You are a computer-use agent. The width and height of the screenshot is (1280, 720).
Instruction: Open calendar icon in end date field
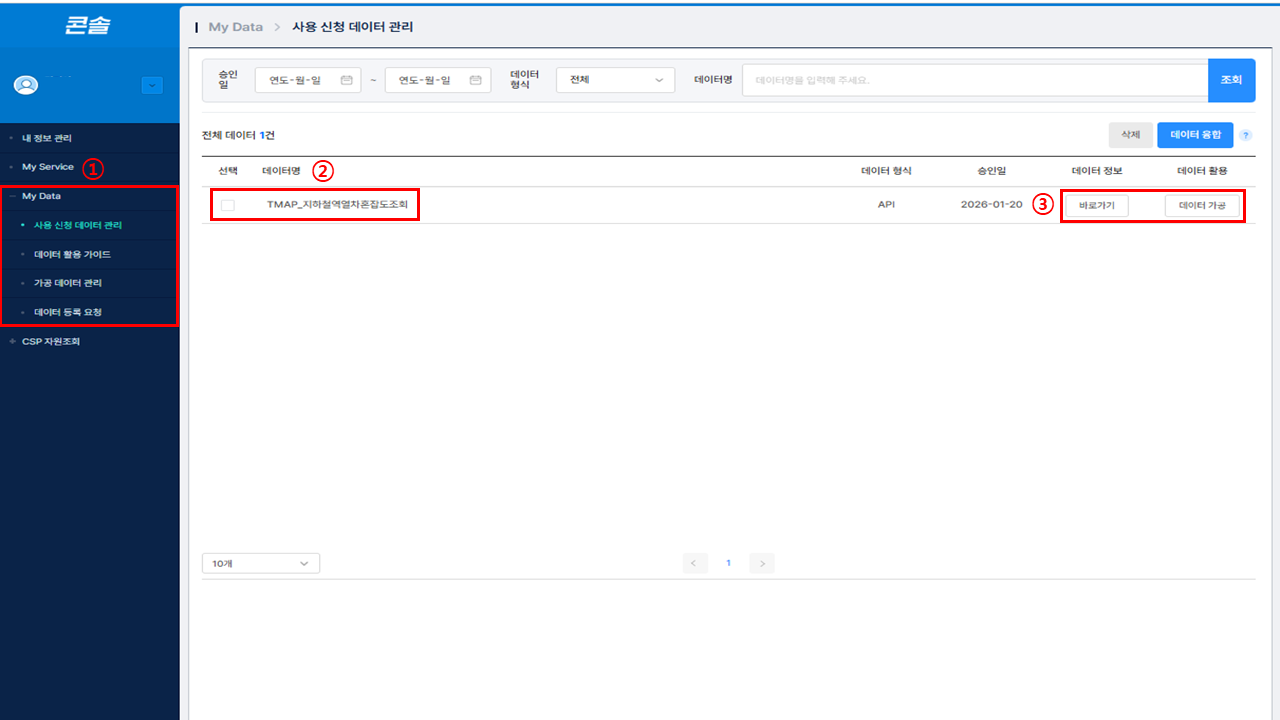[476, 80]
